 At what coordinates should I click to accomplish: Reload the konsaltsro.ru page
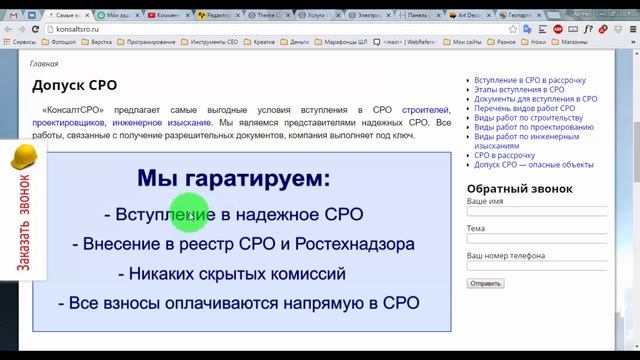[35, 29]
